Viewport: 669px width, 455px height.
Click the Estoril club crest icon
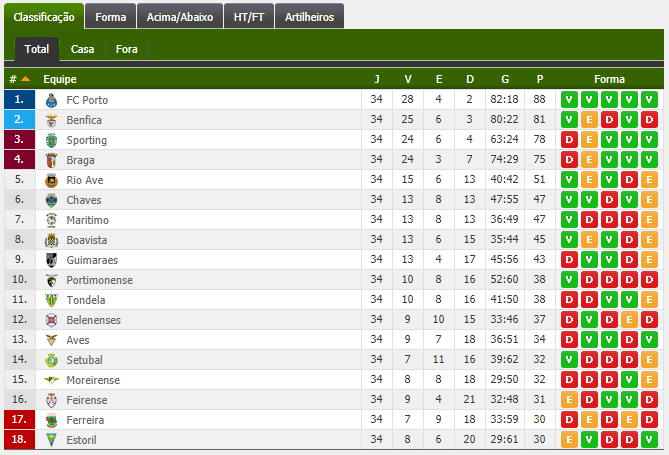51,440
